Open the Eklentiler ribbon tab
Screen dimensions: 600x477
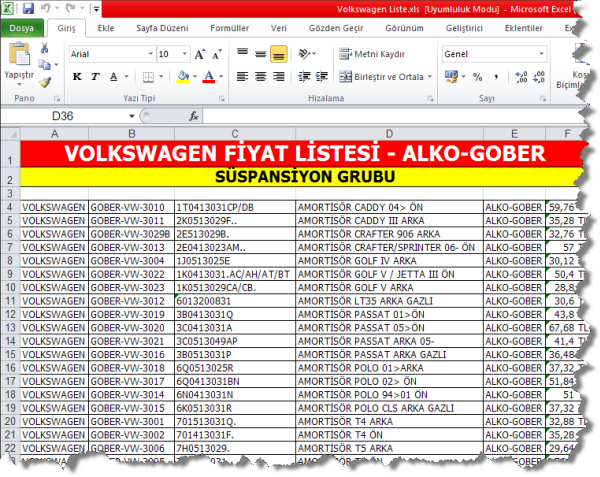(523, 28)
